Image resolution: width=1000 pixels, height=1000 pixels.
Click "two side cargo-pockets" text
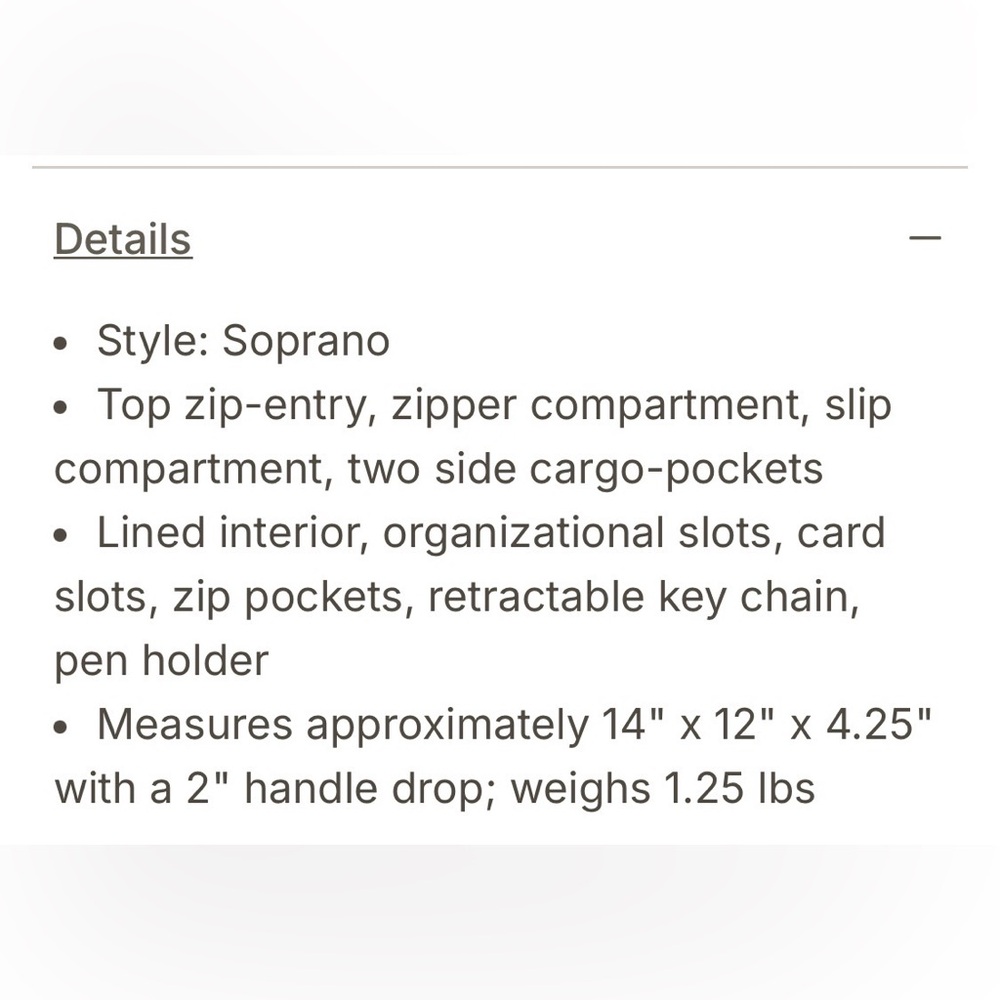tap(585, 469)
